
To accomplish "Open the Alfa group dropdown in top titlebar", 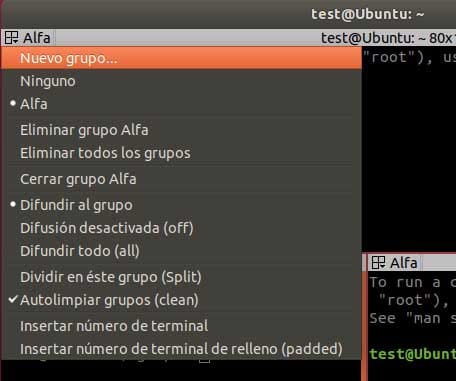I will pyautogui.click(x=28, y=38).
